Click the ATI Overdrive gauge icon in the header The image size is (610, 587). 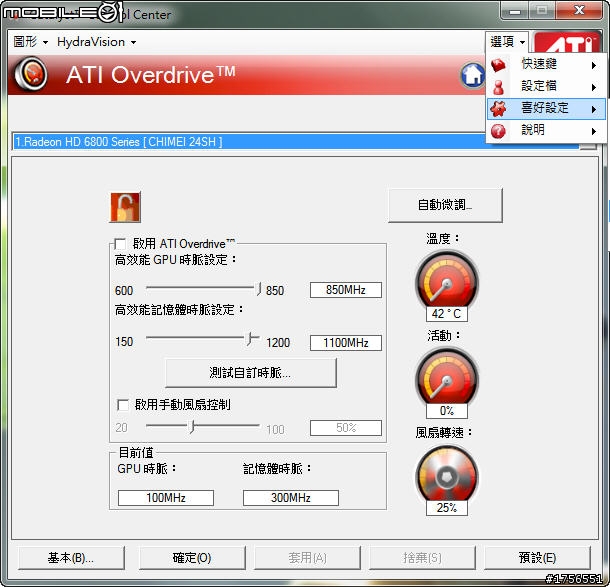[x=31, y=74]
